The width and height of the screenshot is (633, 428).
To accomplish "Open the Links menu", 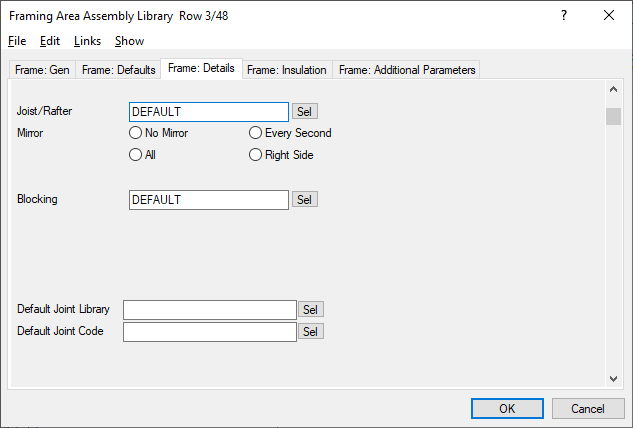I will point(87,41).
